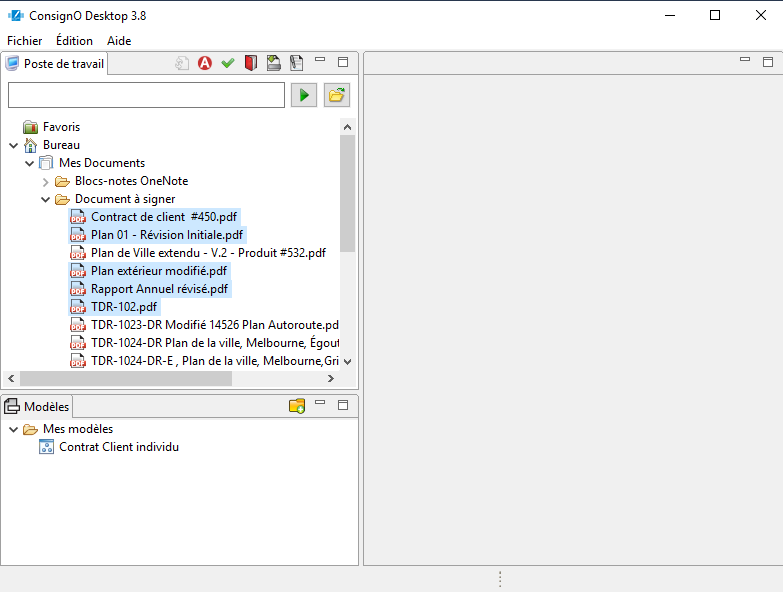Click the horizontal scroll left arrow
The height and width of the screenshot is (592, 783).
click(11, 378)
